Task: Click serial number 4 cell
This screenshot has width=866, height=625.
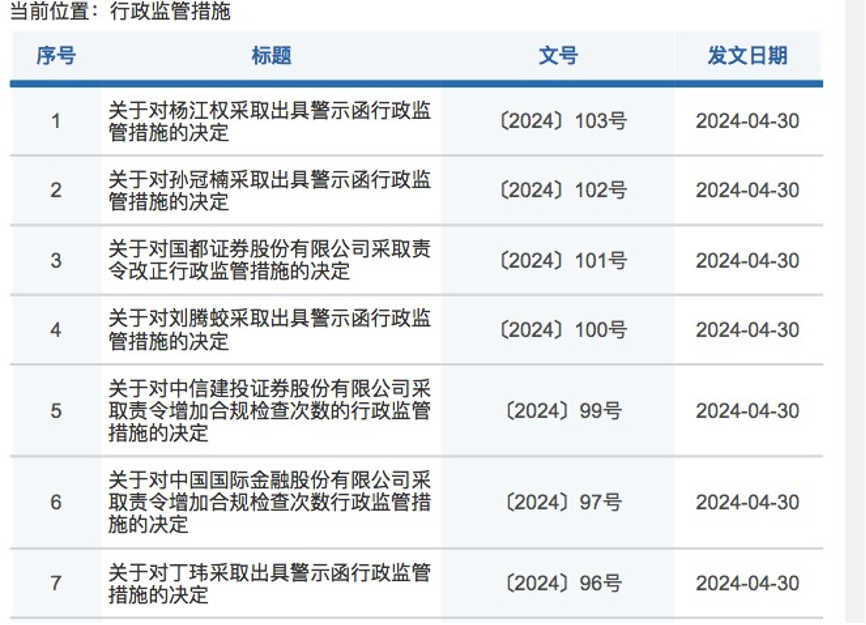Action: [x=56, y=330]
